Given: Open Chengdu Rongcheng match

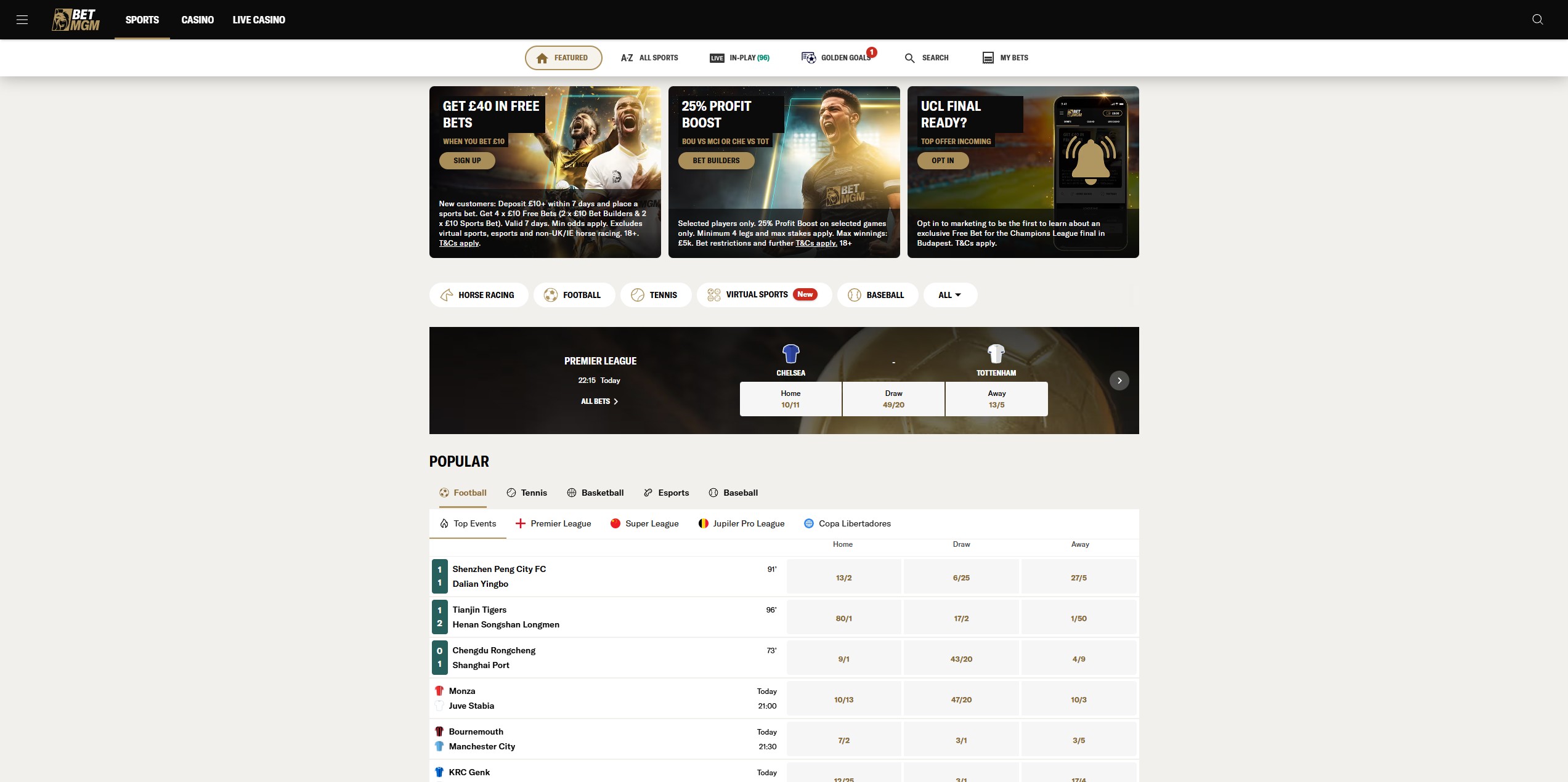Looking at the screenshot, I should (x=607, y=658).
